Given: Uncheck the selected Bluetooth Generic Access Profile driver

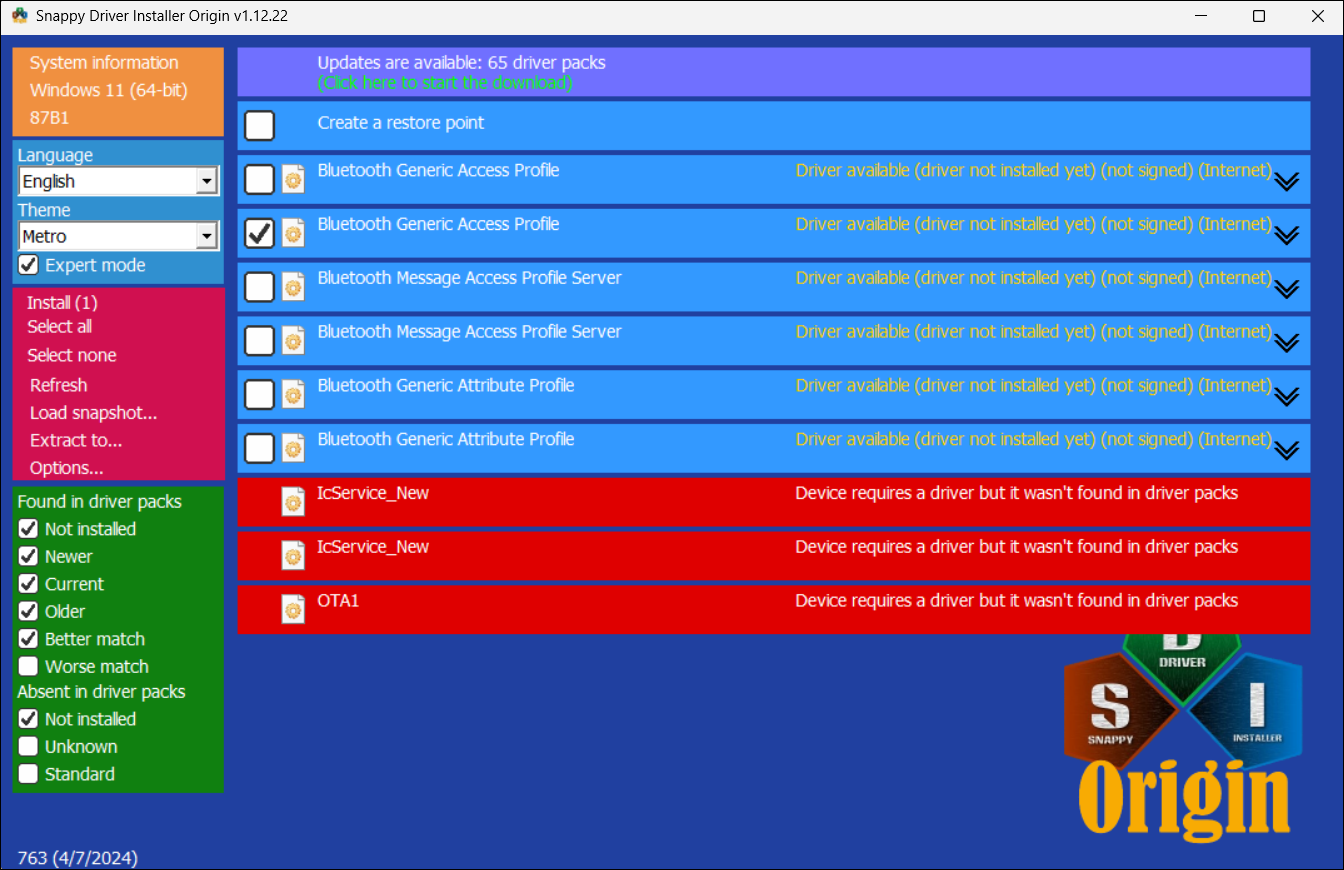Looking at the screenshot, I should point(259,232).
